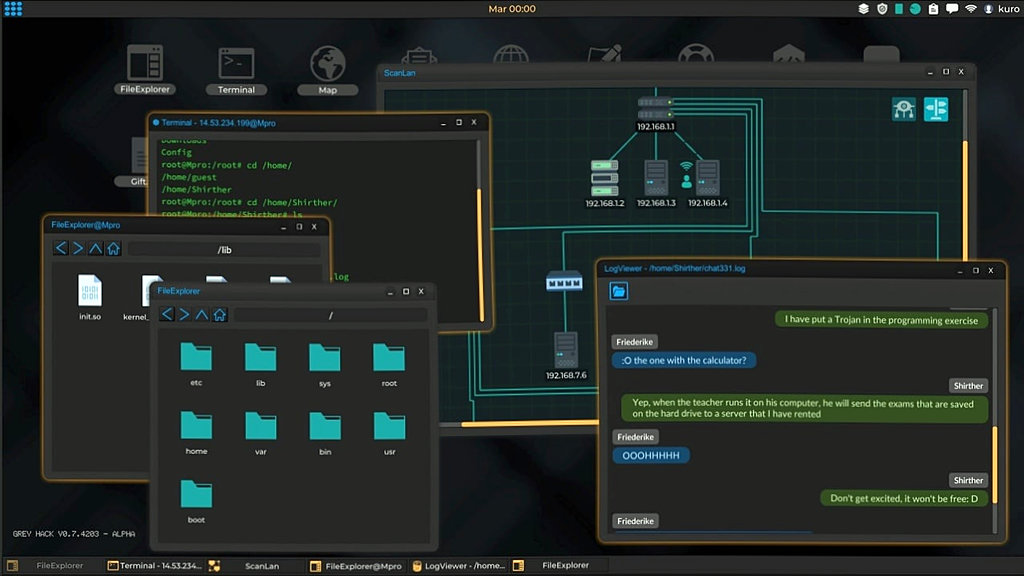This screenshot has height=576, width=1024.
Task: Select the 192.168.1.1 router node
Action: click(655, 112)
